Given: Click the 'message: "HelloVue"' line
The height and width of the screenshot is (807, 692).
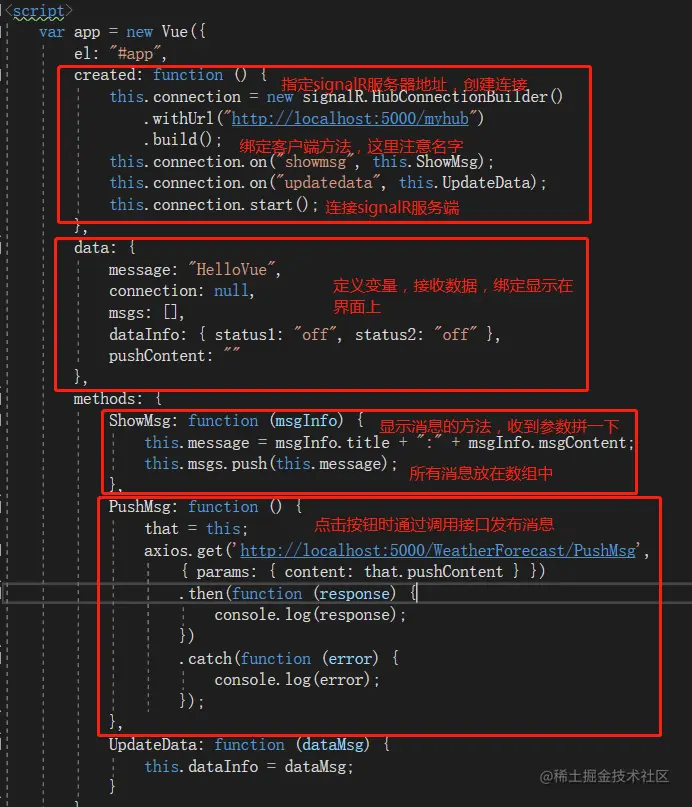Looking at the screenshot, I should click(x=194, y=269).
